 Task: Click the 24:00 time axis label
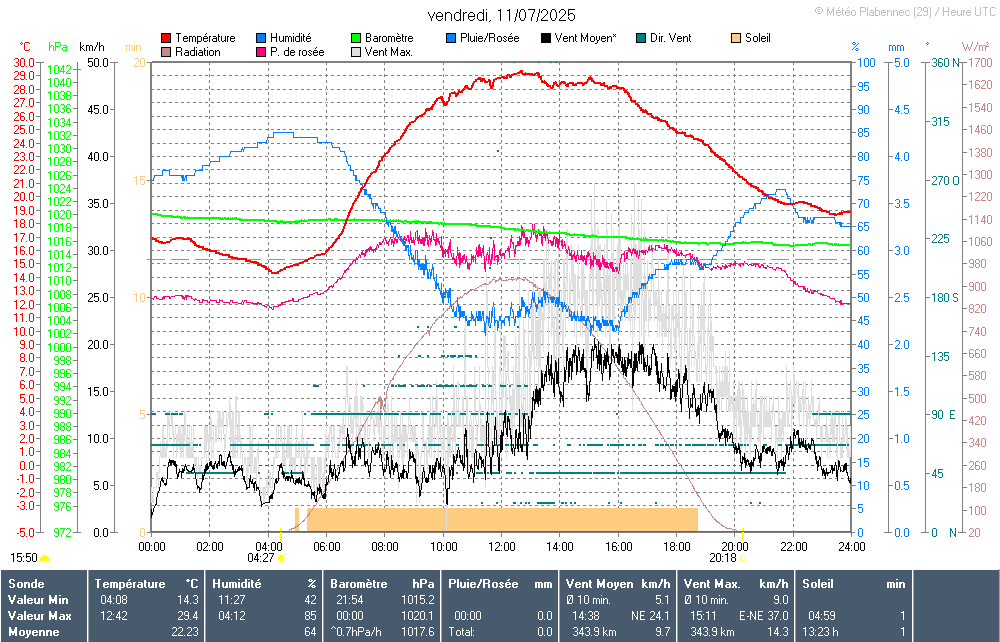point(851,546)
